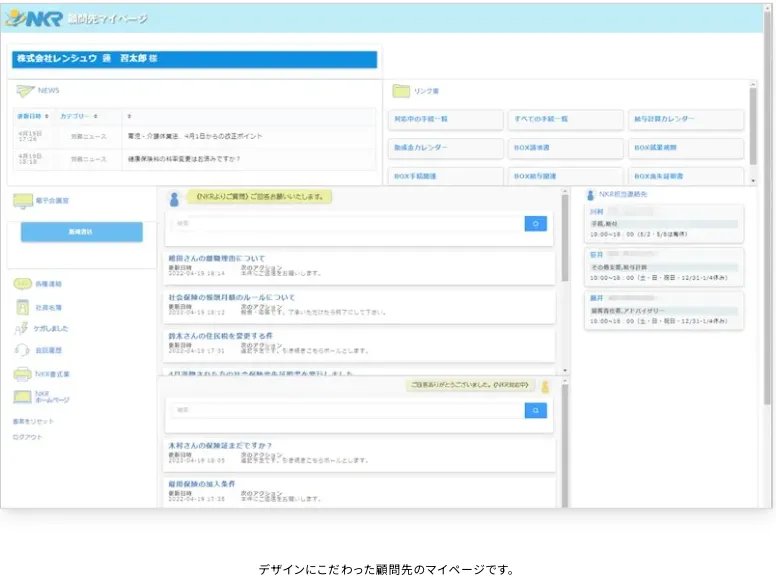This screenshot has height=587, width=776.
Task: Click the yellow person icon in the lower thread panel
Action: pos(545,387)
